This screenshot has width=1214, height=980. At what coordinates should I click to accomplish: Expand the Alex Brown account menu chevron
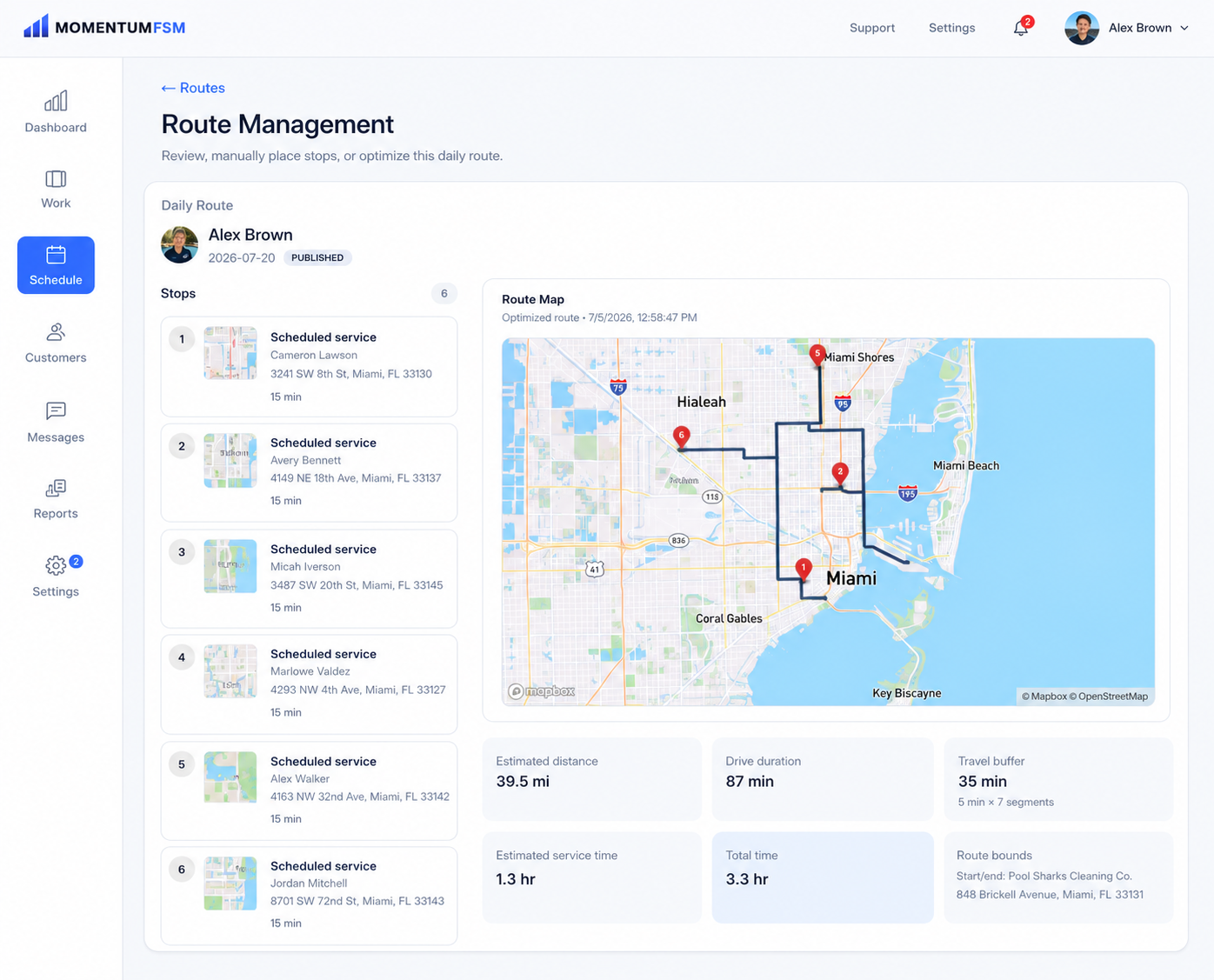coord(1184,28)
